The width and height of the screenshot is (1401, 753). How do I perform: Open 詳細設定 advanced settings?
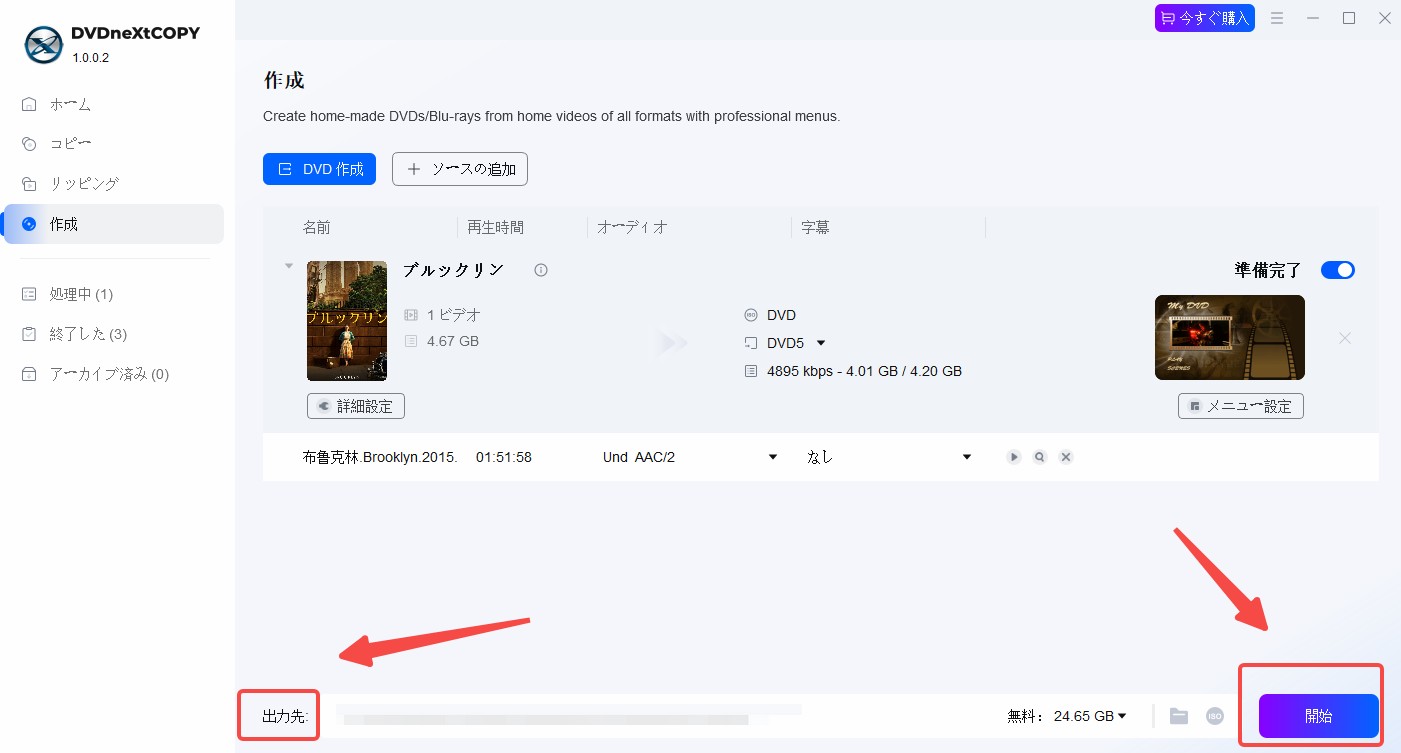tap(356, 406)
